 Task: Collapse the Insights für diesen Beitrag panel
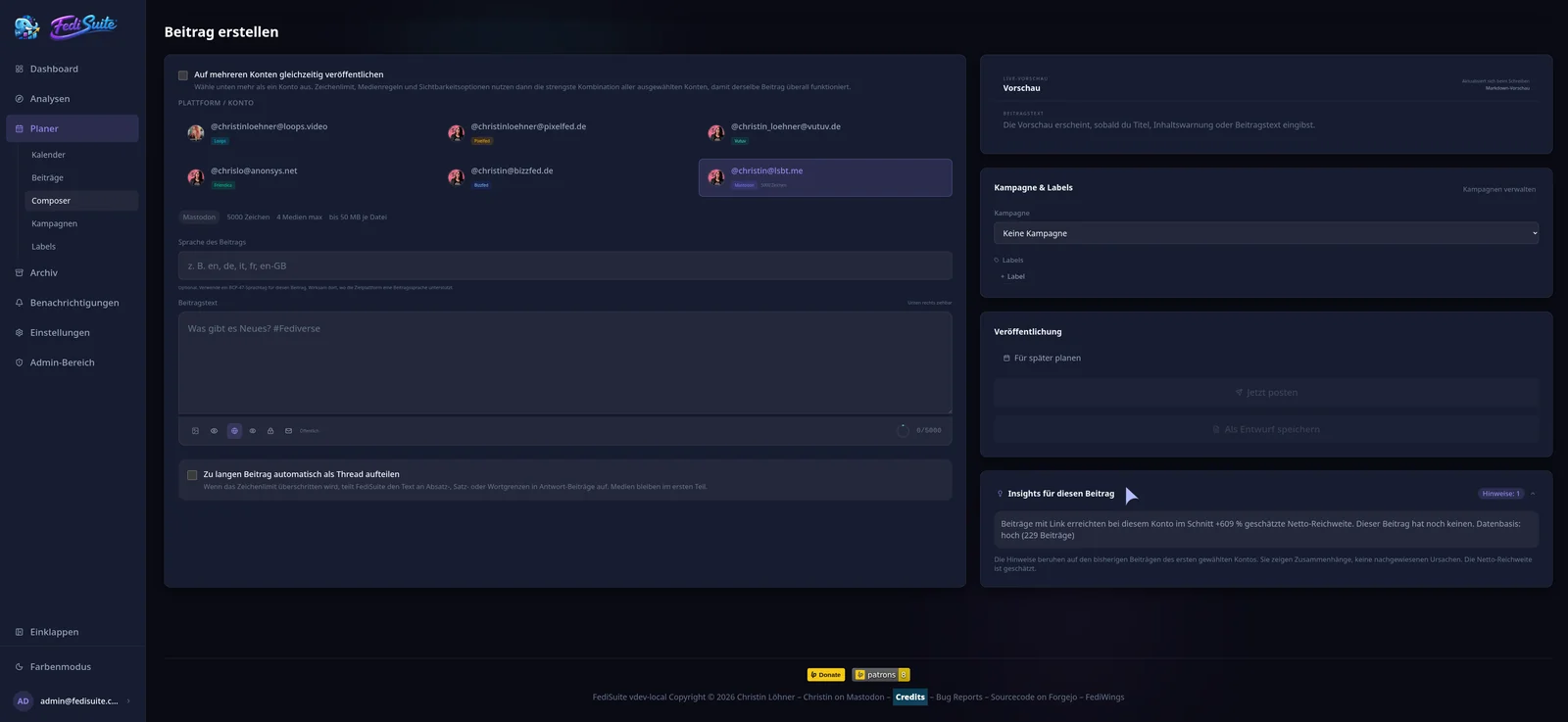(1533, 494)
